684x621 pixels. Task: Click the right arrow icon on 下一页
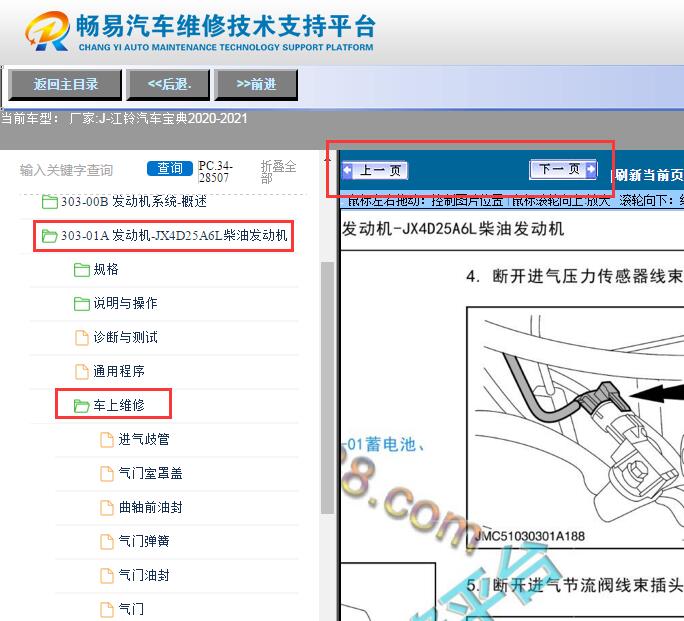coord(591,169)
